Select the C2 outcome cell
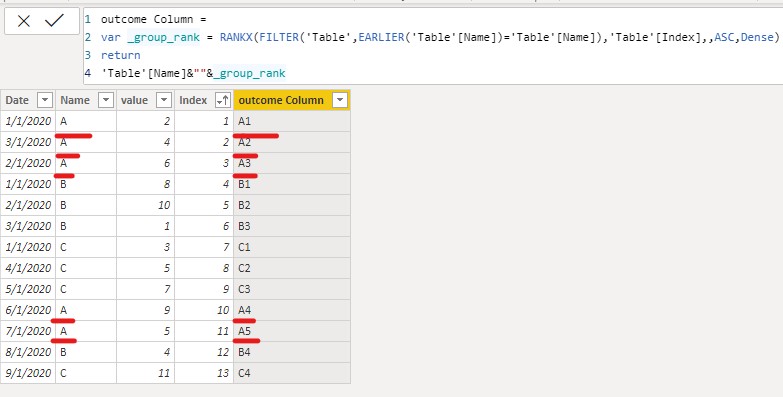Image resolution: width=783 pixels, height=397 pixels. coord(292,268)
